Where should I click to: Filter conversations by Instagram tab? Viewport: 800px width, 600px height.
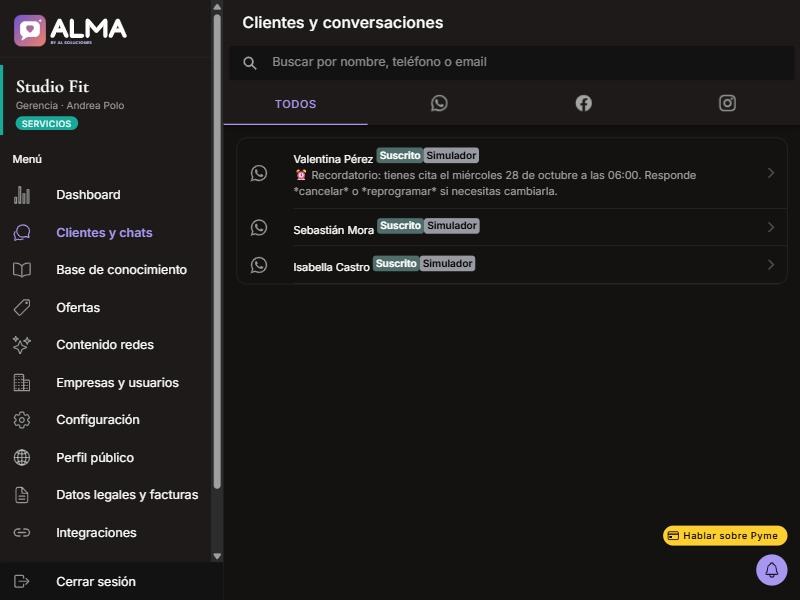coord(728,104)
